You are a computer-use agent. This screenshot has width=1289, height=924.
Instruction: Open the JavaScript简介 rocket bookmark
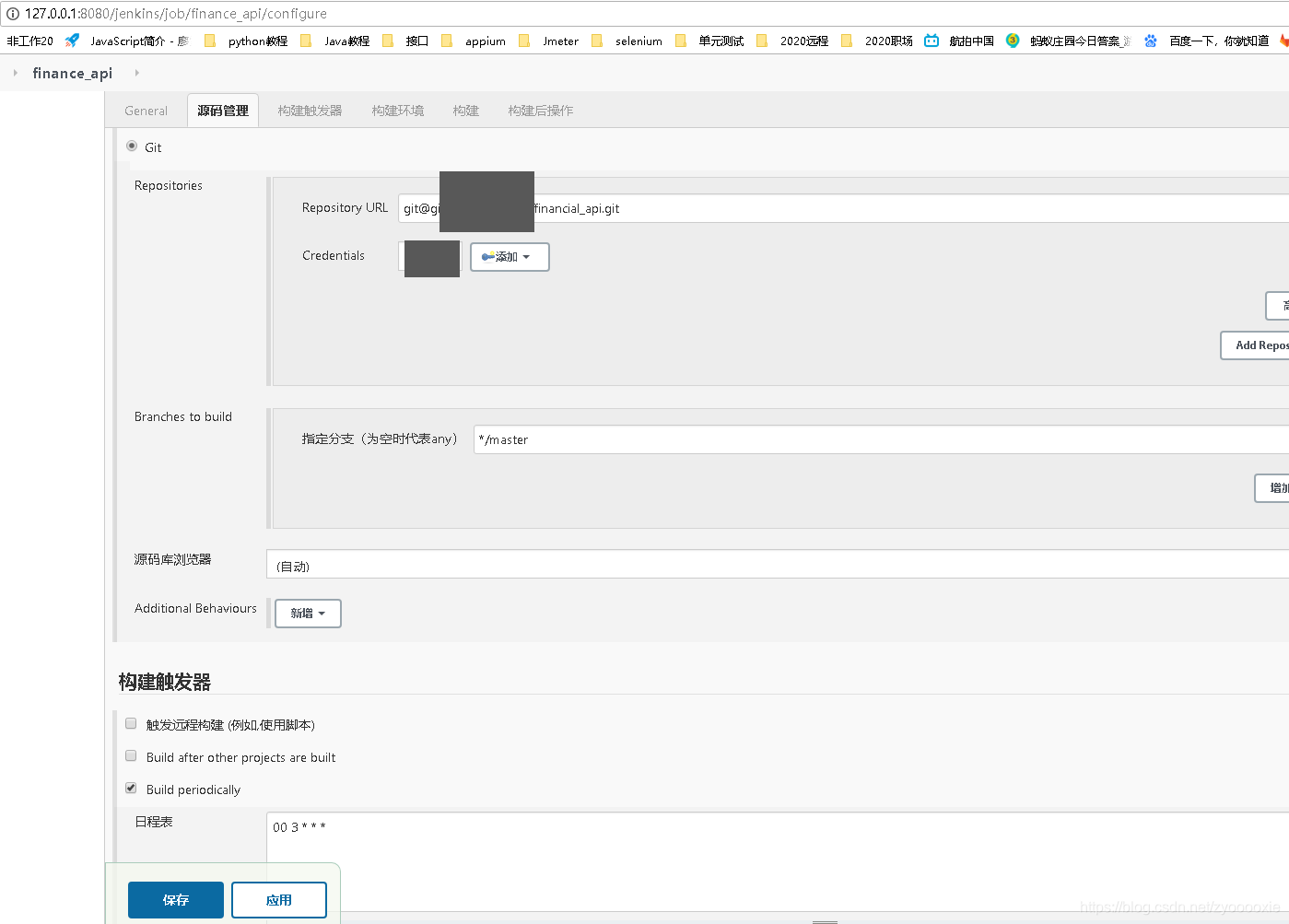click(127, 41)
